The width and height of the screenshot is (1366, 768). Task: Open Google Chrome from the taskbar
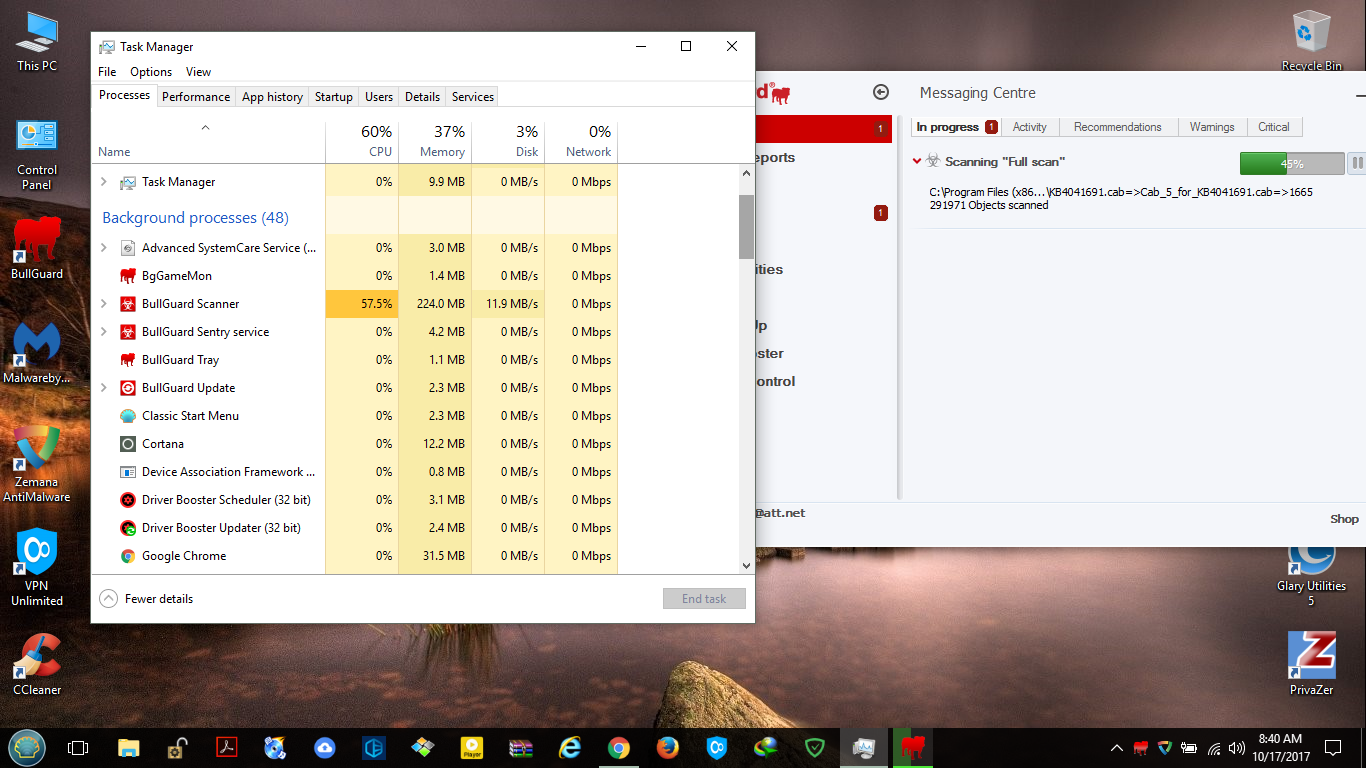[x=619, y=747]
